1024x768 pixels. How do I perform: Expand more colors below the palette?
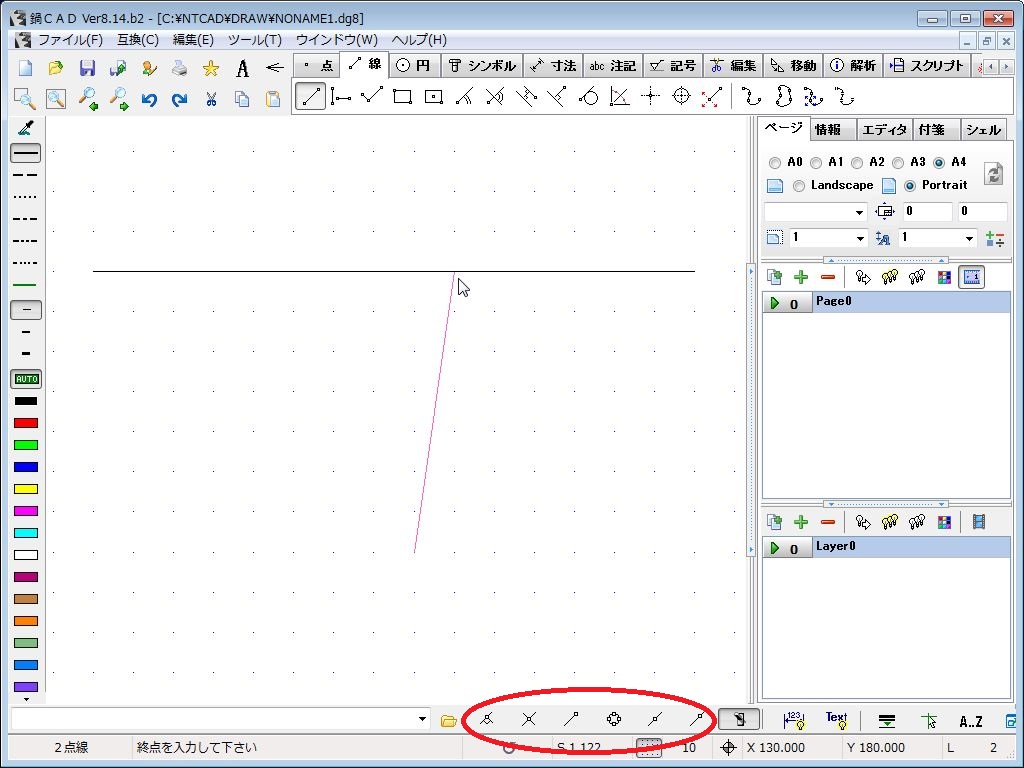pyautogui.click(x=26, y=699)
